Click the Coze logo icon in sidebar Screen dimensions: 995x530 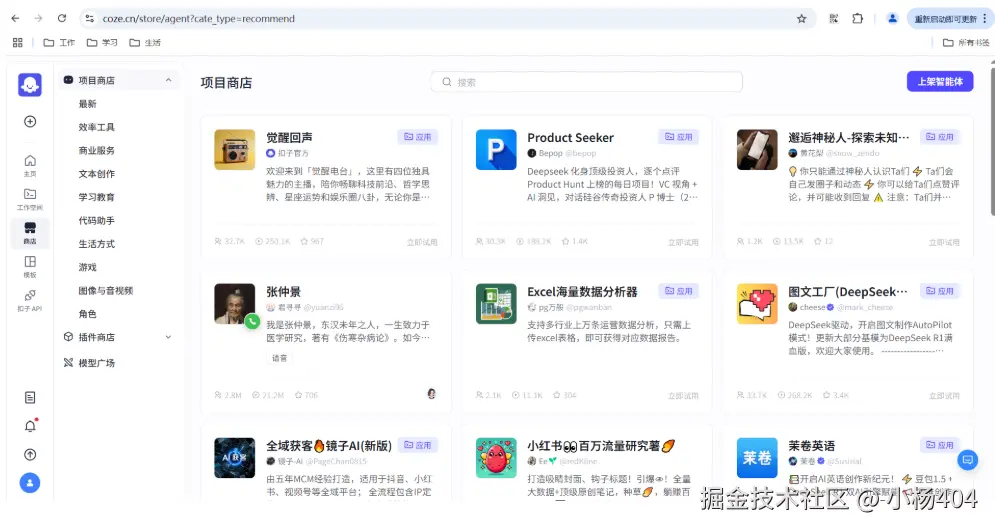tap(30, 85)
